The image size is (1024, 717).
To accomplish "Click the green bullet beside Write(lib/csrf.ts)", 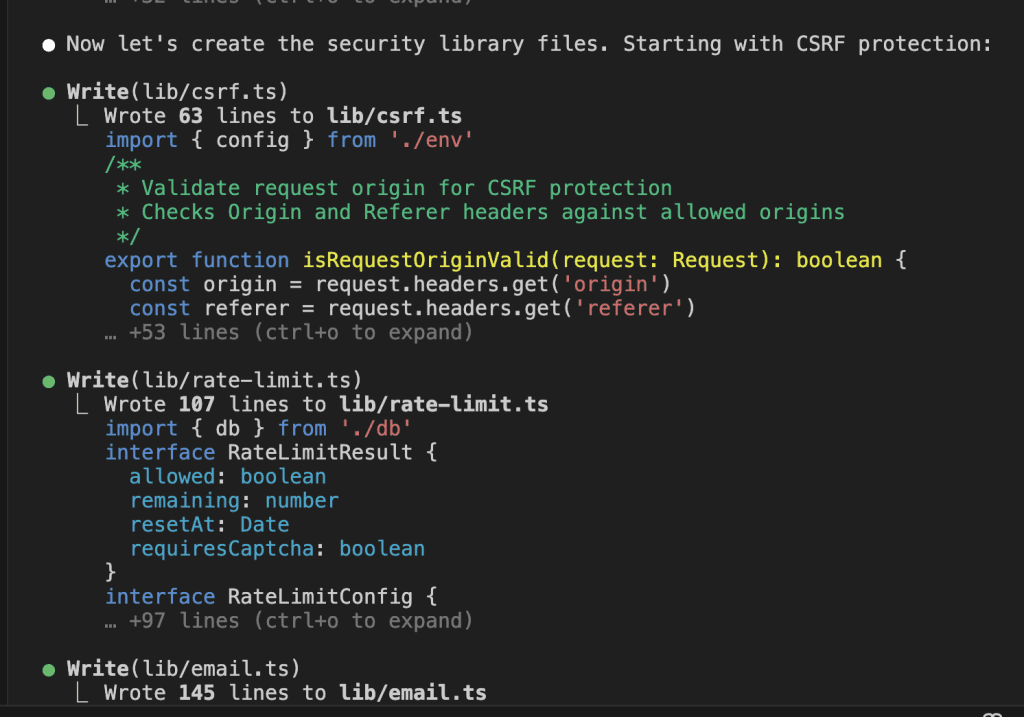I will pos(48,93).
